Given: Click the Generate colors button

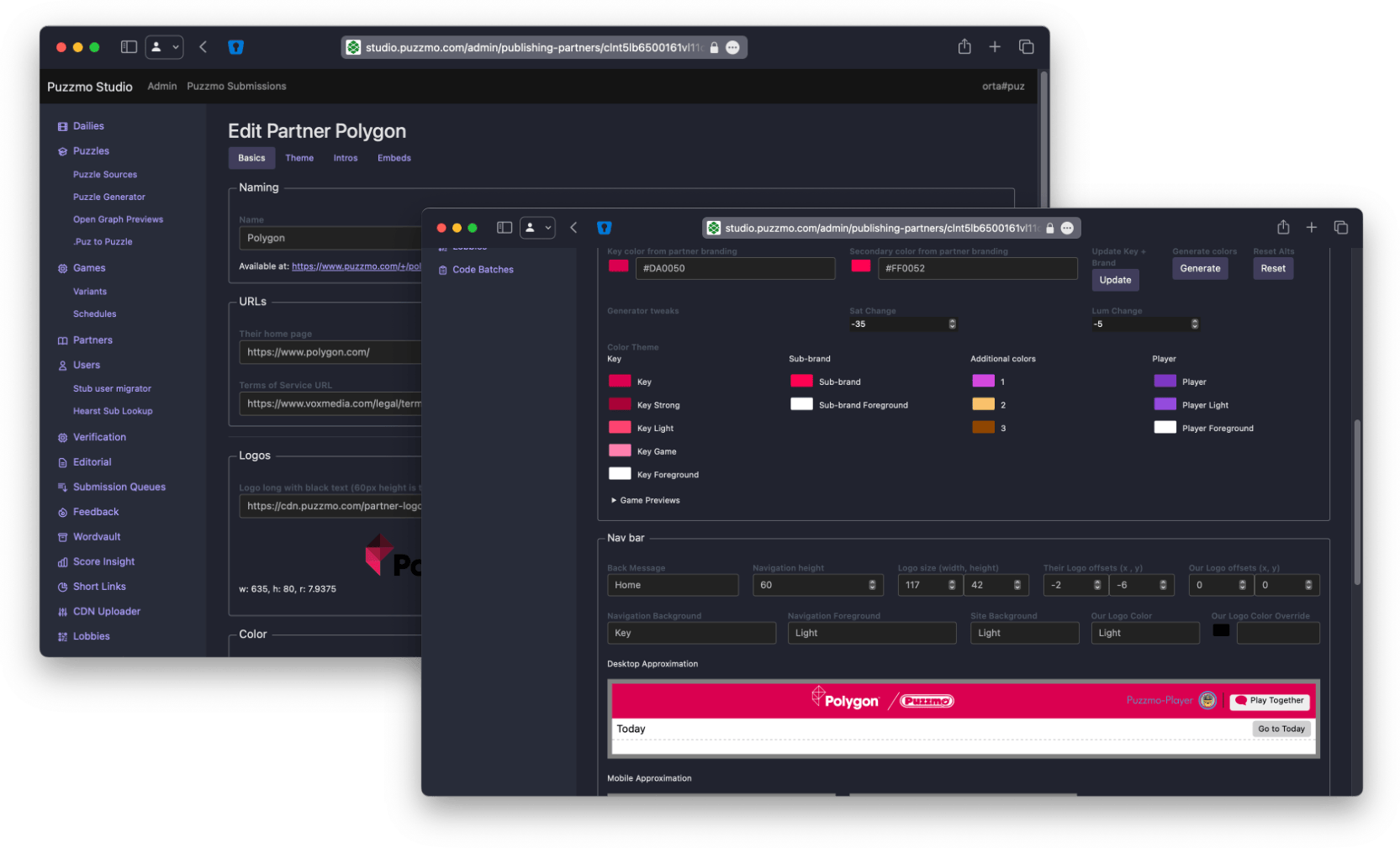Looking at the screenshot, I should pyautogui.click(x=1200, y=268).
